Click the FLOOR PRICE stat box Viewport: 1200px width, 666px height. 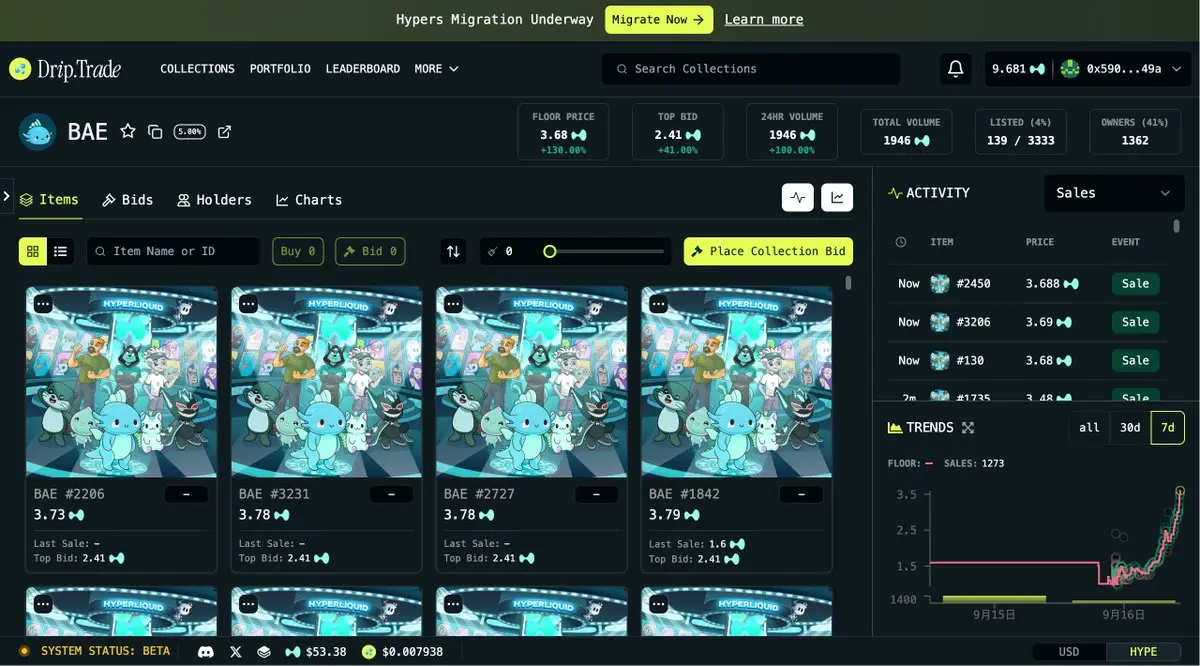(x=563, y=133)
